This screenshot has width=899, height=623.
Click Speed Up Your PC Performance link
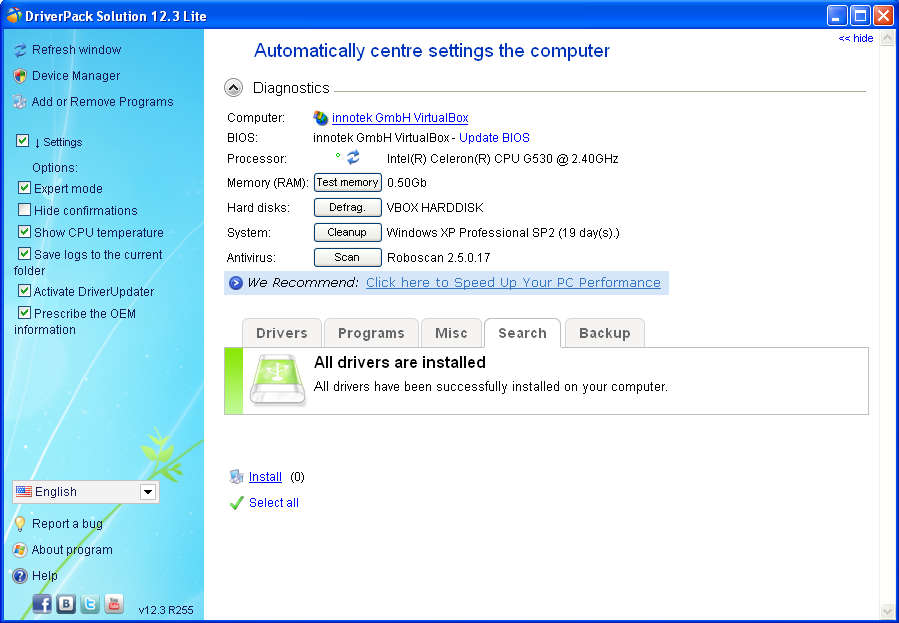(x=513, y=283)
